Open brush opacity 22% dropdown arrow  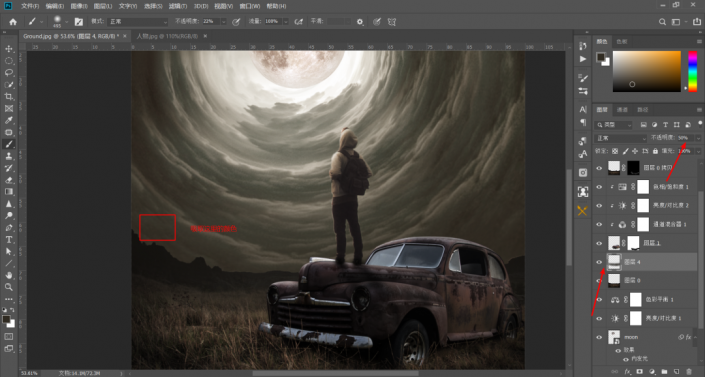click(223, 22)
